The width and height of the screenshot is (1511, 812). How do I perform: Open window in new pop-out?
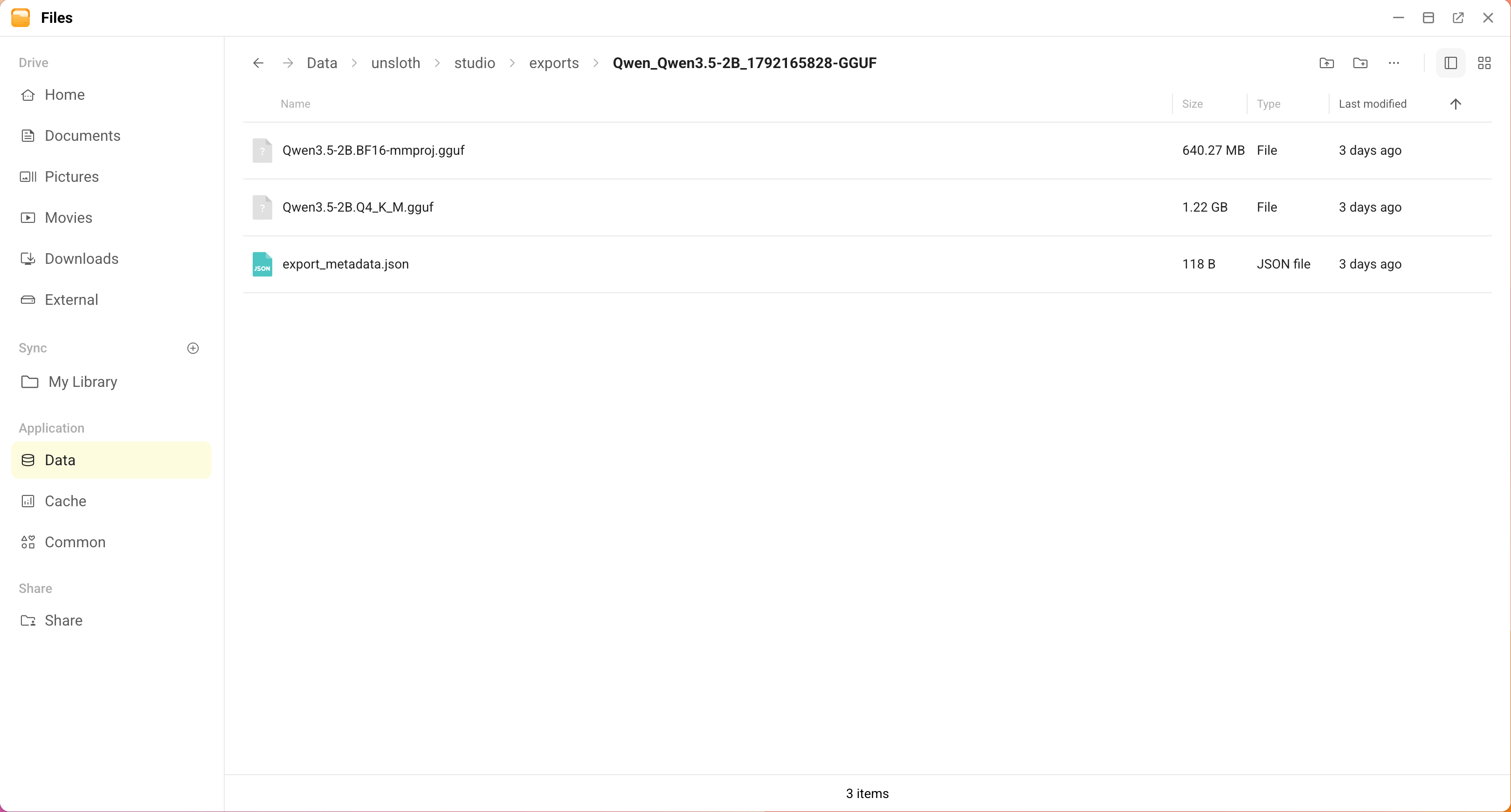click(x=1458, y=18)
